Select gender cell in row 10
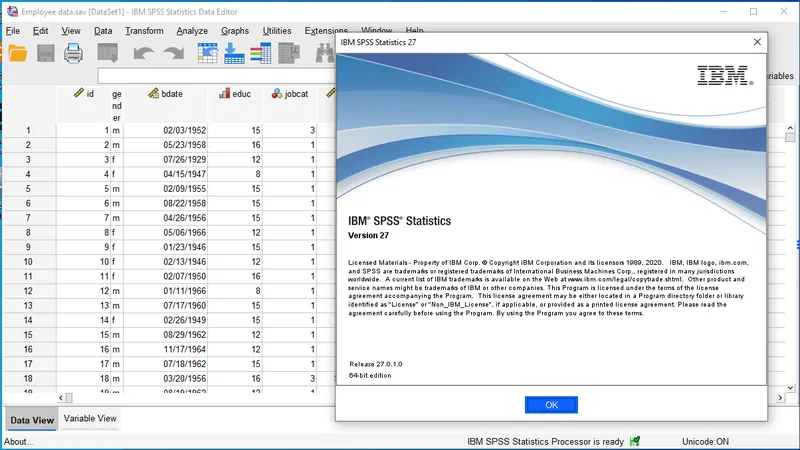Image resolution: width=800 pixels, height=450 pixels. coord(117,262)
